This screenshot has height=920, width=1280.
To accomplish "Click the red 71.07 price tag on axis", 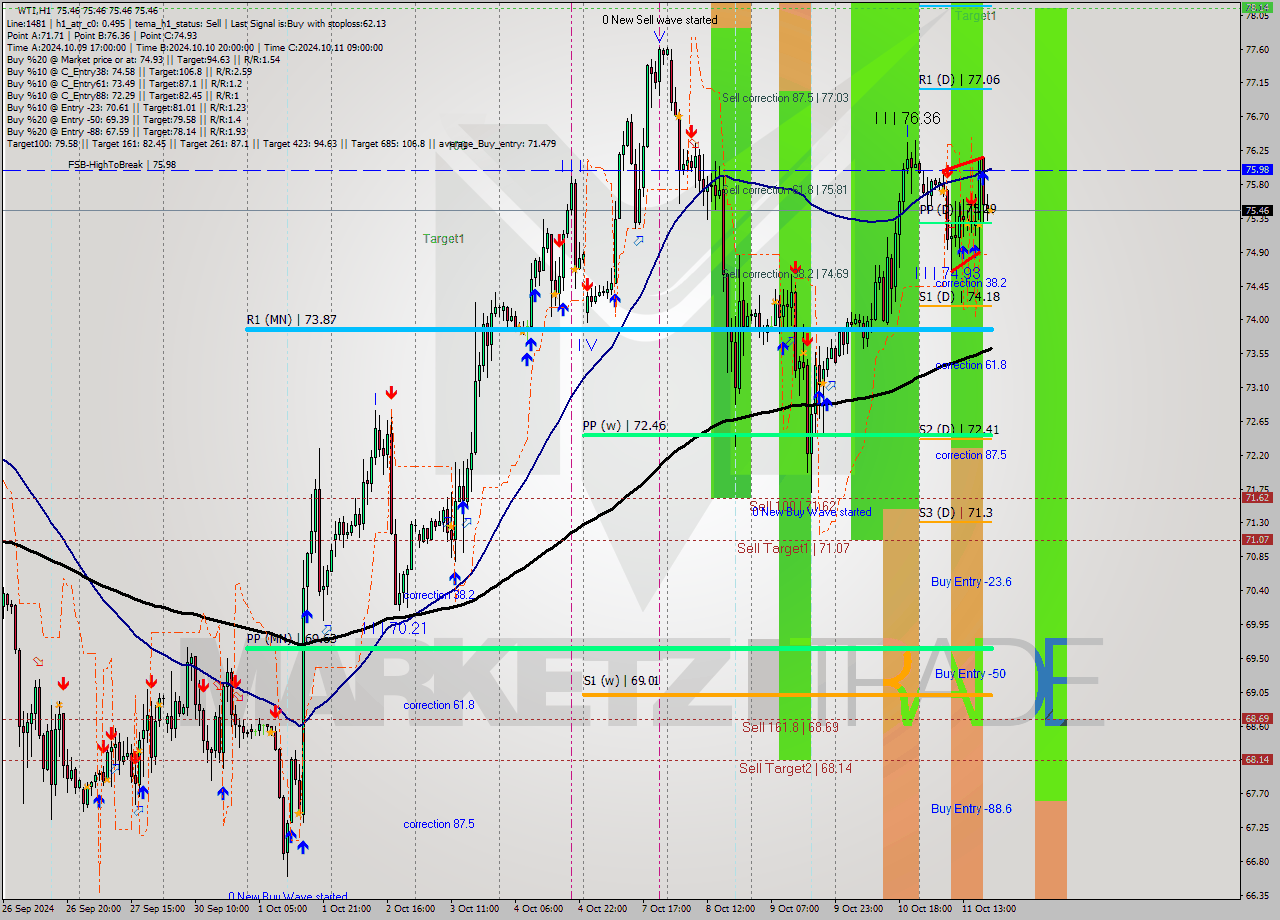I will (x=1257, y=539).
